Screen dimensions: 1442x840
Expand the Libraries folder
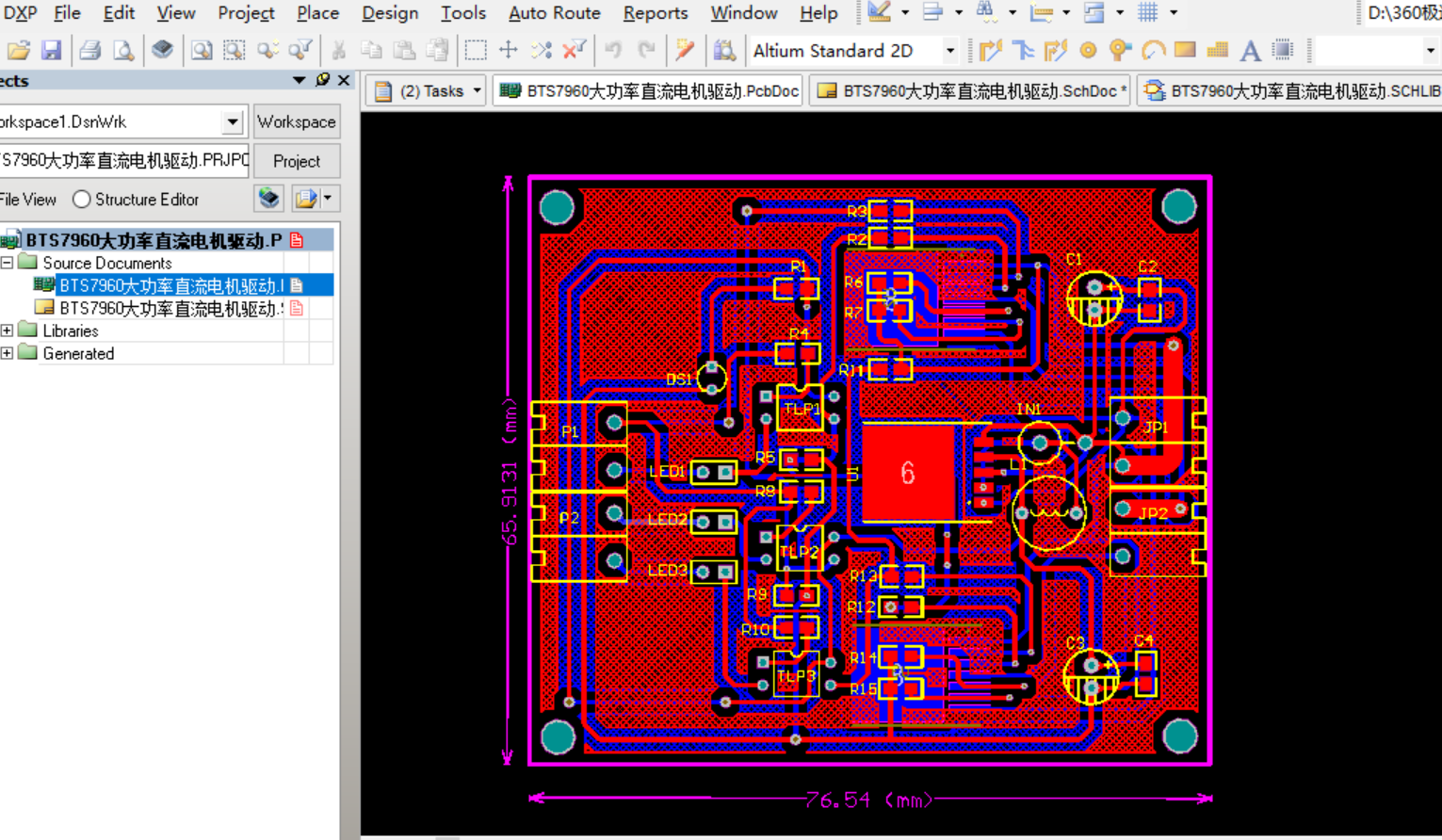pos(8,331)
